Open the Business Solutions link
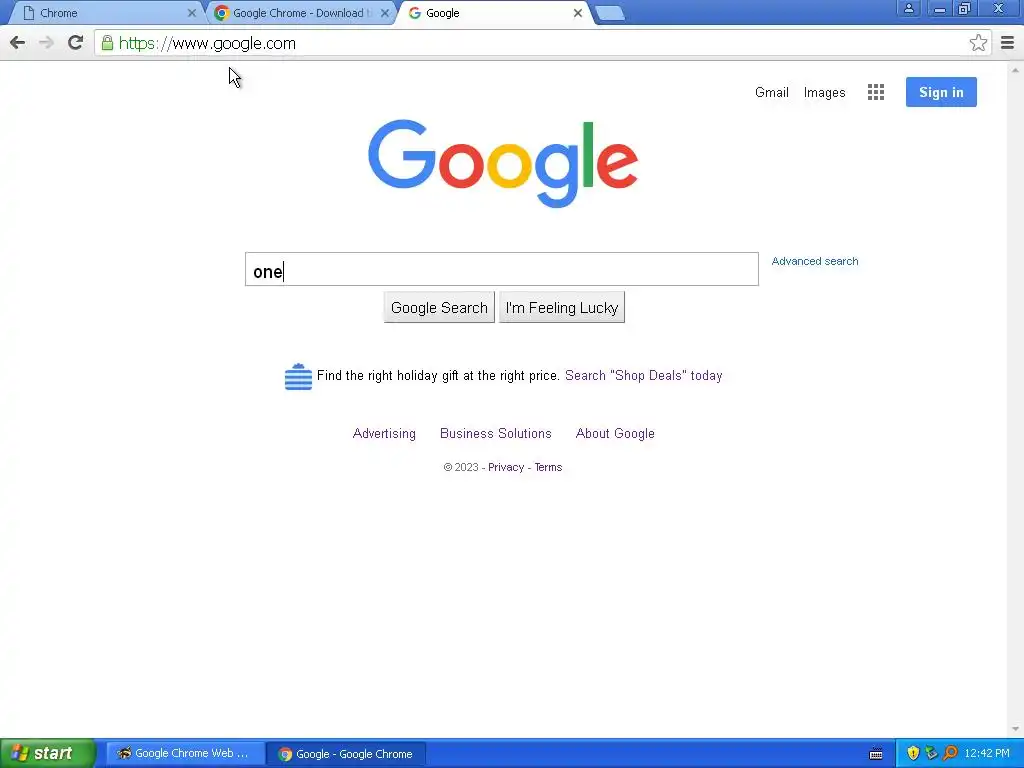Screen dimensions: 1024x768 click(496, 434)
